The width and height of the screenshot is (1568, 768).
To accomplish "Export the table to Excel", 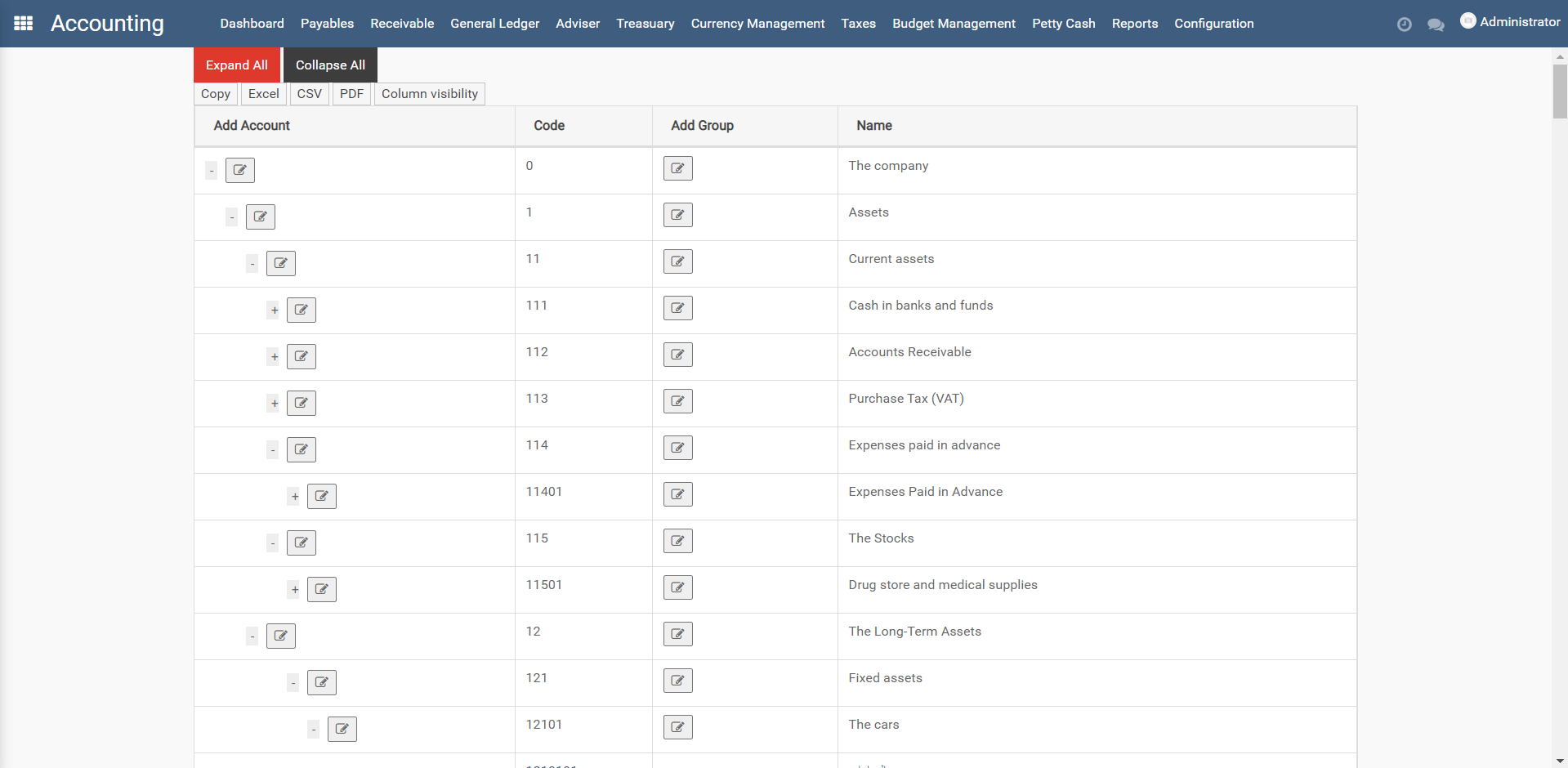I will 264,94.
